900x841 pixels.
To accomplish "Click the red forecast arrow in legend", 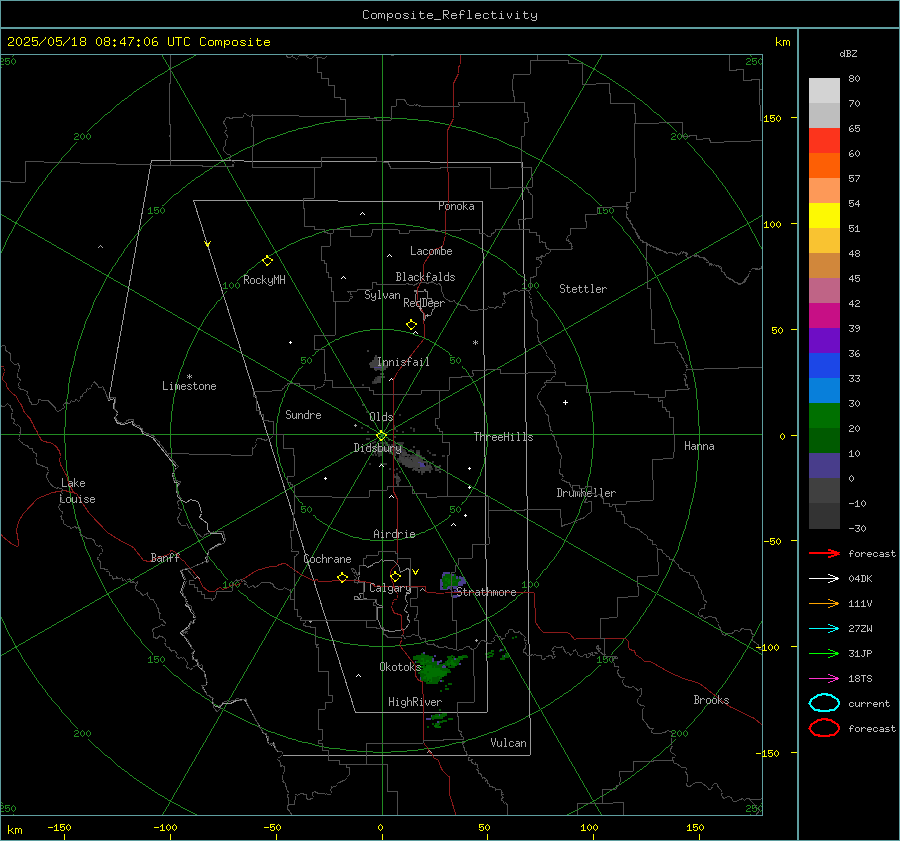I will pos(824,553).
